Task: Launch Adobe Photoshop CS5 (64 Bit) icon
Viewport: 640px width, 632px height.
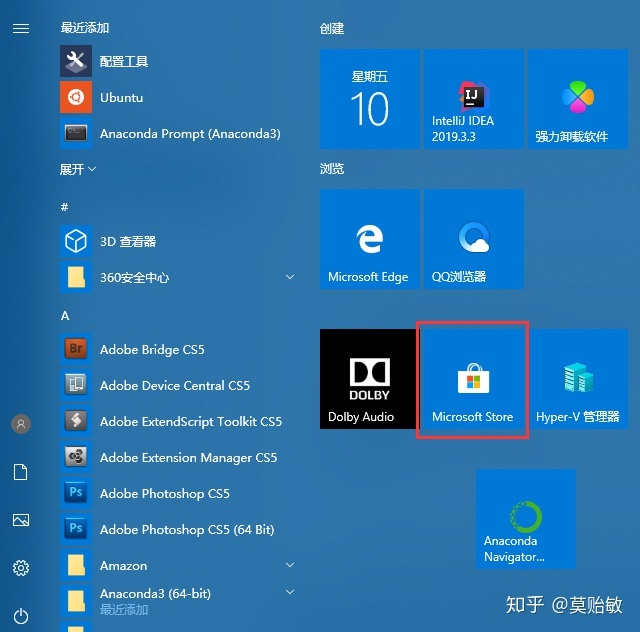Action: point(76,529)
